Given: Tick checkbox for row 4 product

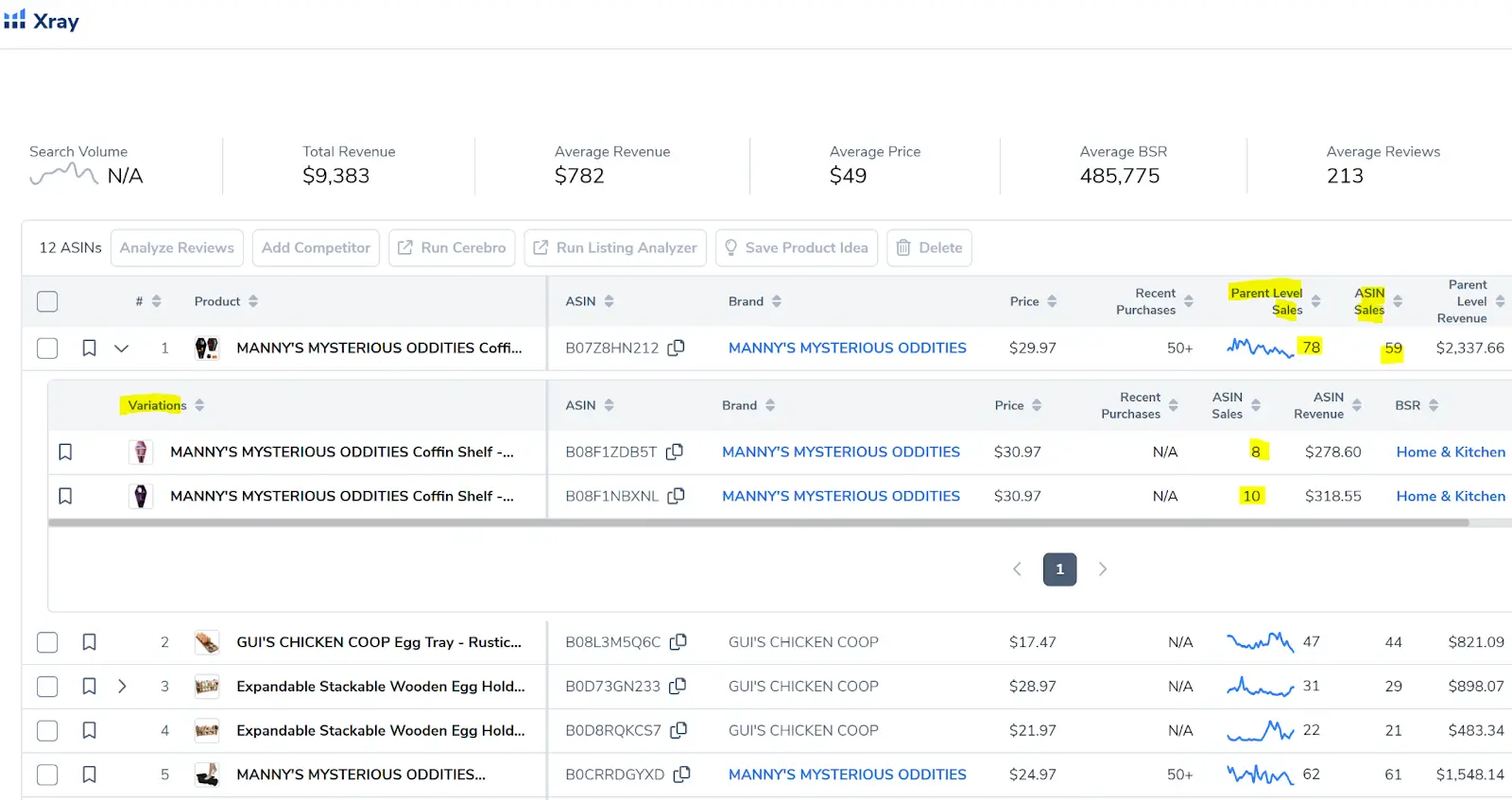Looking at the screenshot, I should point(47,730).
